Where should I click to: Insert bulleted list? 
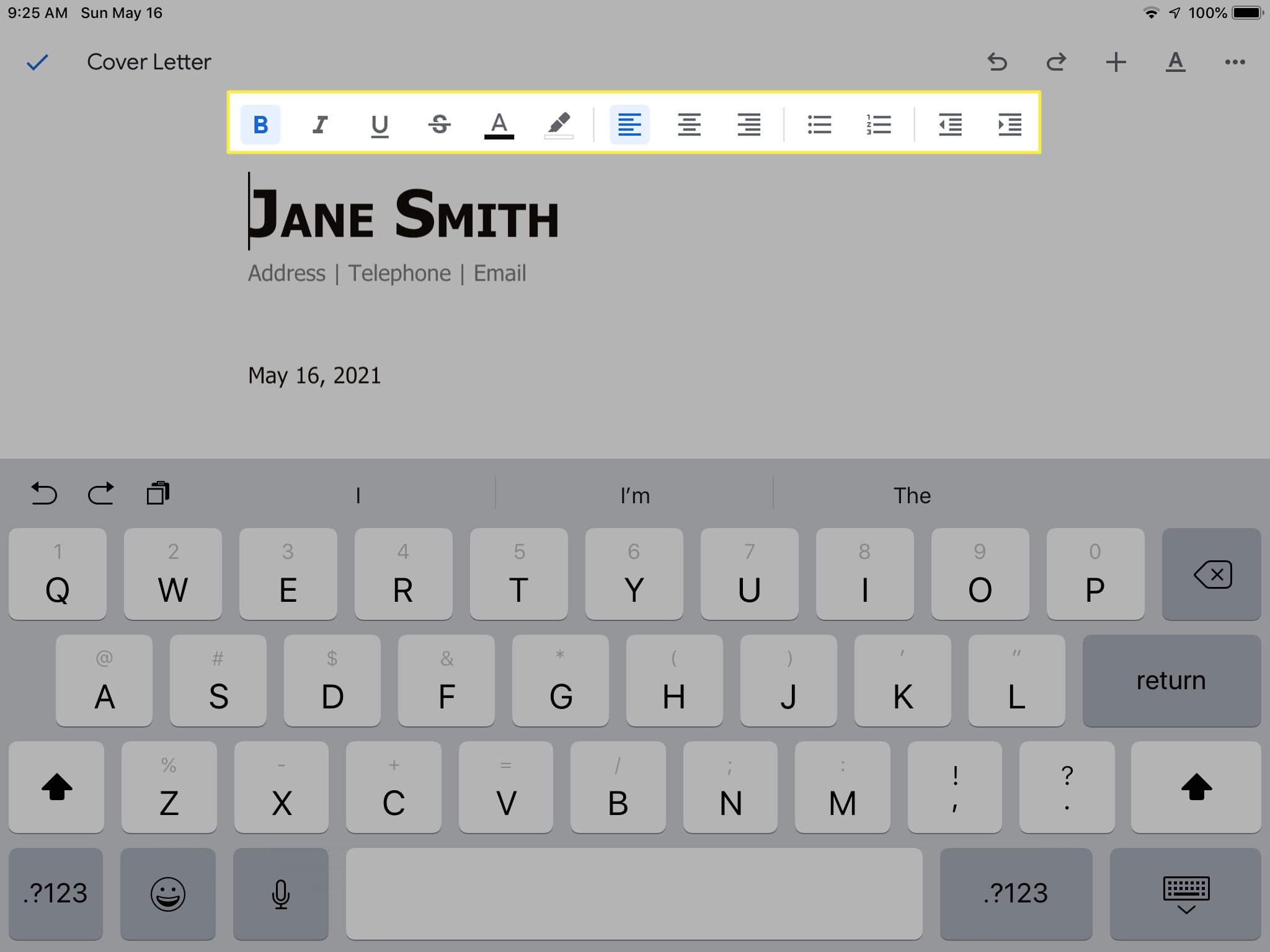pos(819,125)
